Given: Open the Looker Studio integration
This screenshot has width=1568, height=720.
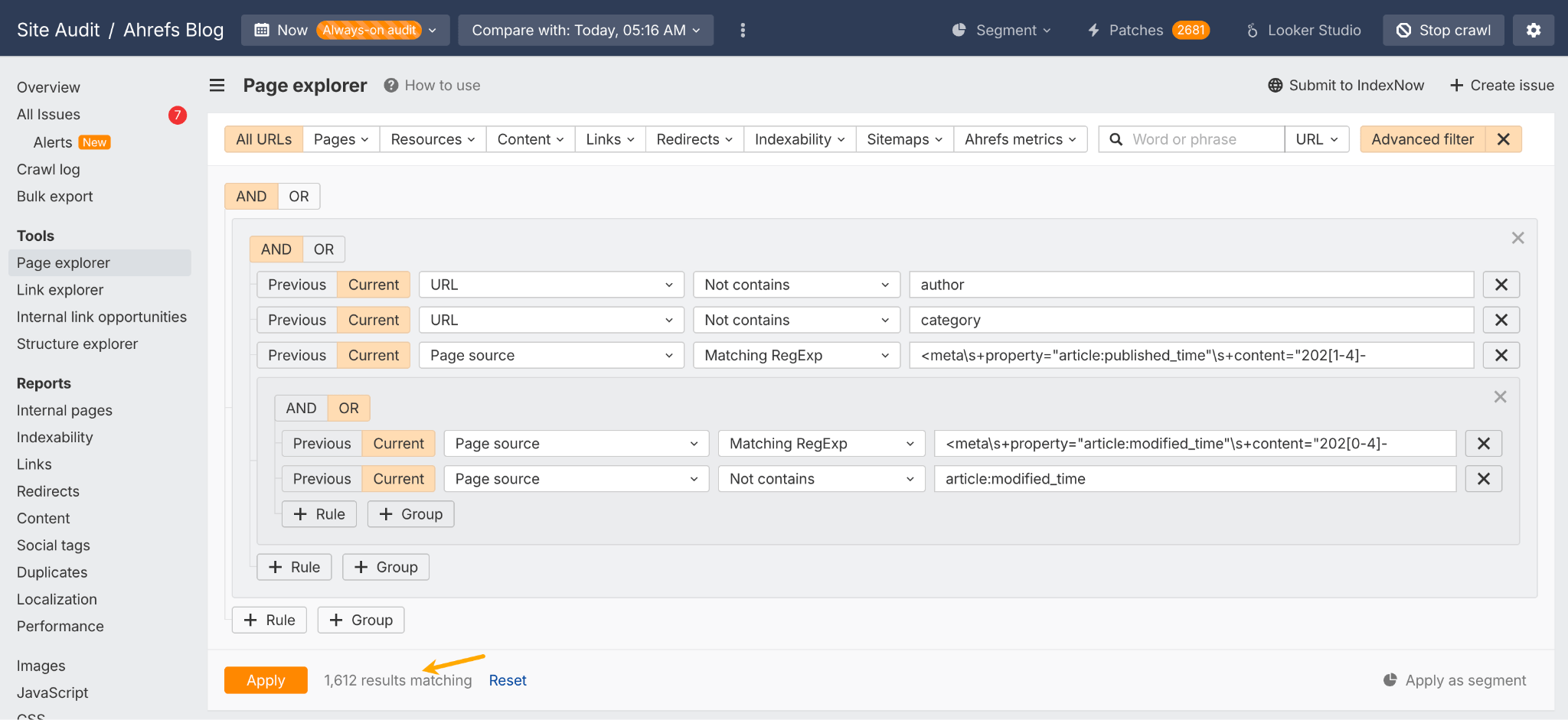Looking at the screenshot, I should coord(1251,30).
